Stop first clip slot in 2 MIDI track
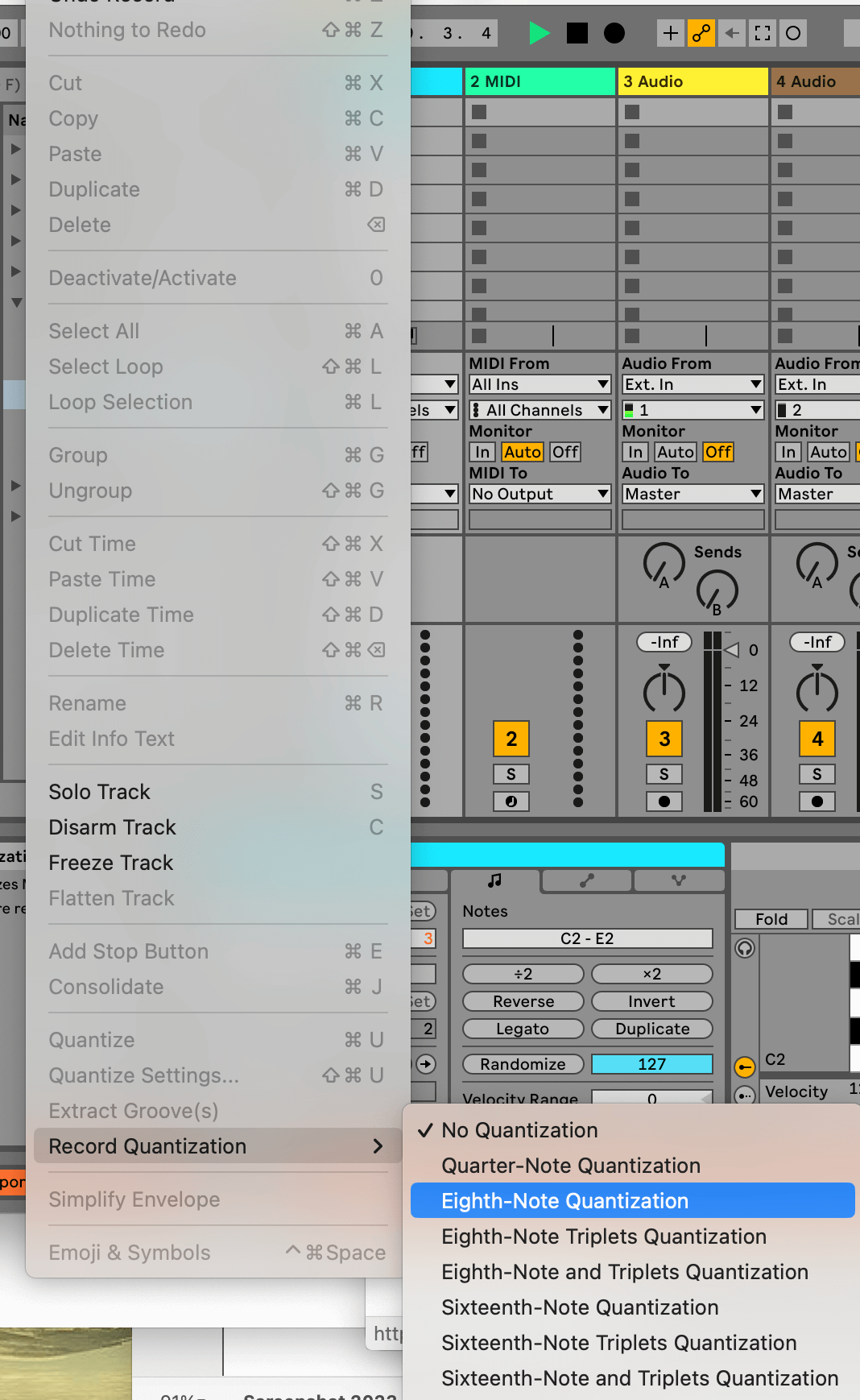Image resolution: width=860 pixels, height=1400 pixels. pos(479,112)
